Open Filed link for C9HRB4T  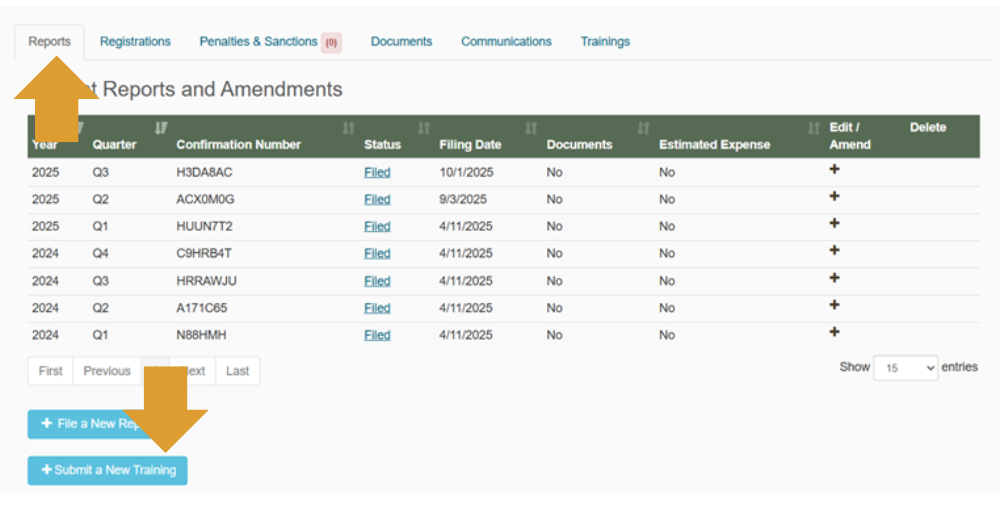(x=377, y=253)
